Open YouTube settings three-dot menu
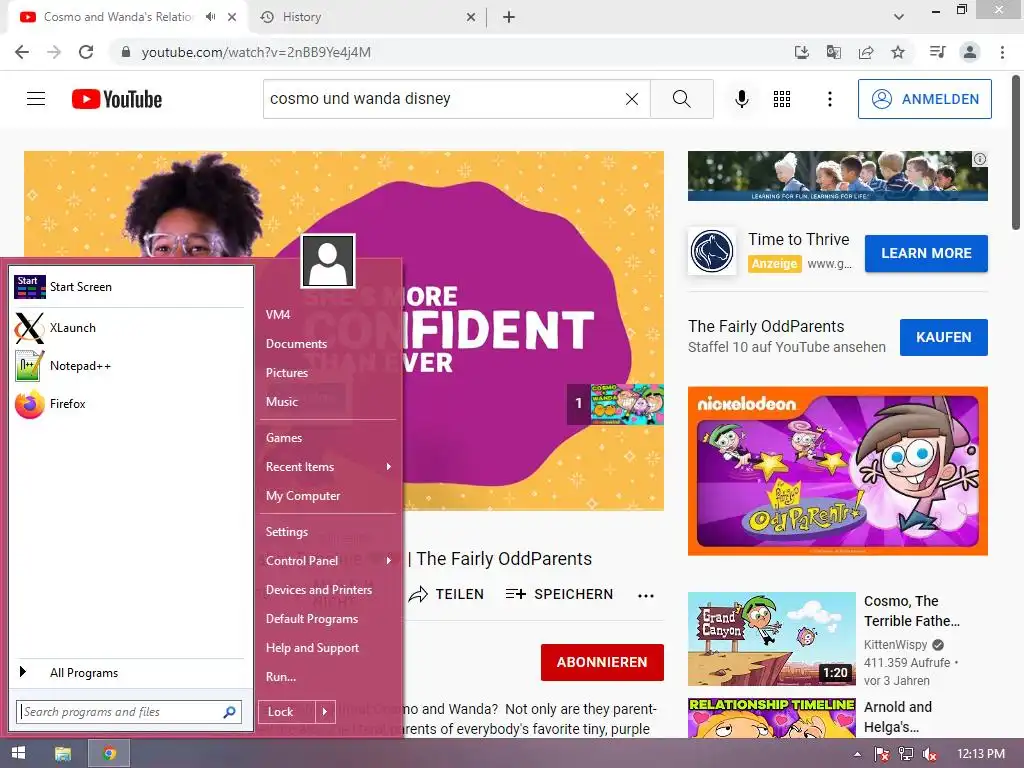The width and height of the screenshot is (1024, 768). pyautogui.click(x=829, y=99)
